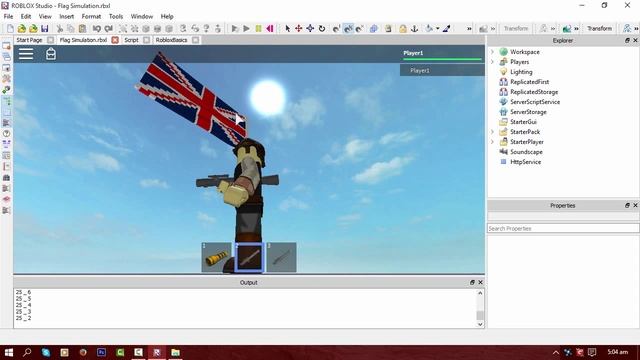Click the Output scrollbar down arrow
Image resolution: width=640 pixels, height=360 pixels.
(x=480, y=324)
